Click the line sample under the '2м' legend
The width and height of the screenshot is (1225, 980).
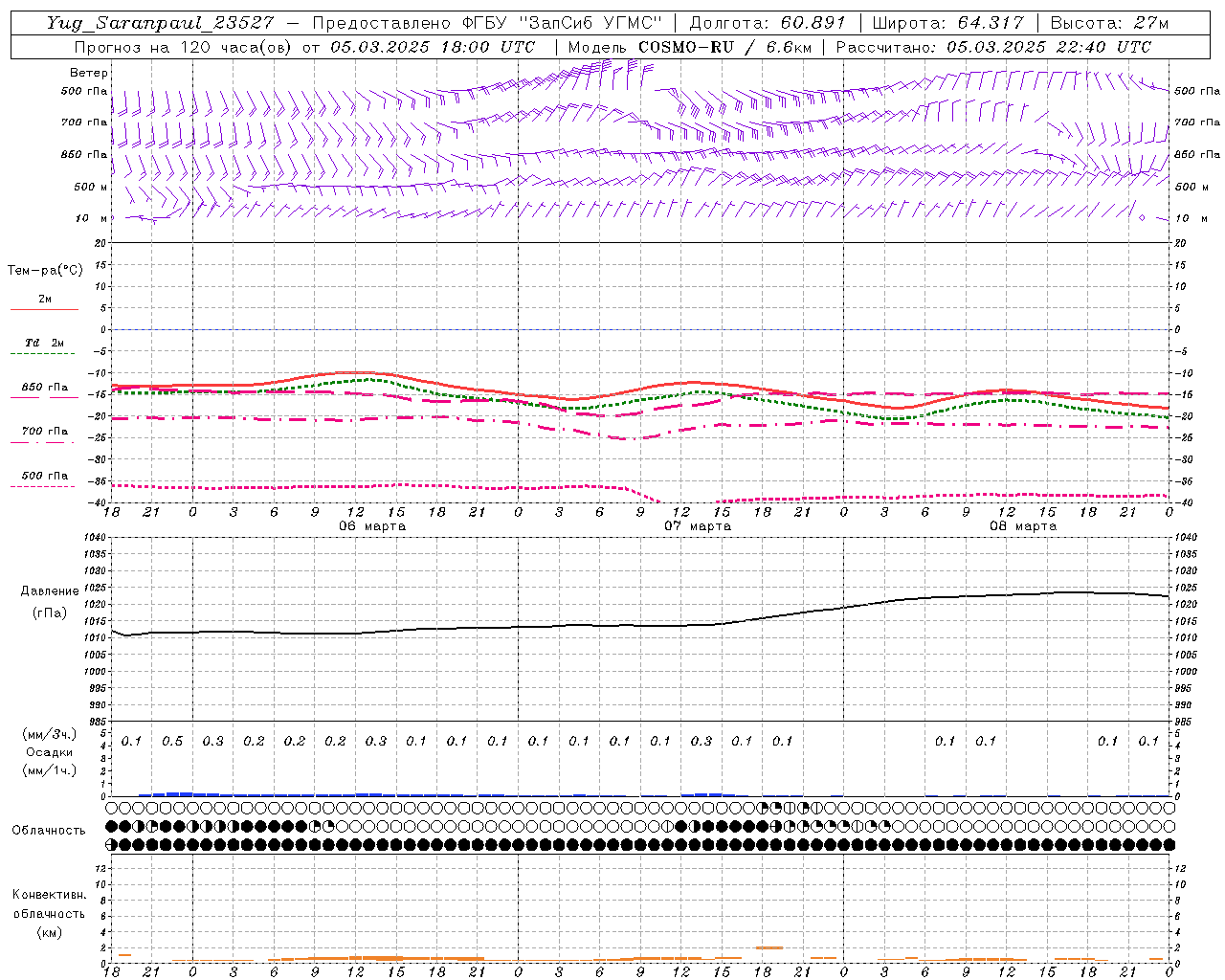(x=44, y=309)
